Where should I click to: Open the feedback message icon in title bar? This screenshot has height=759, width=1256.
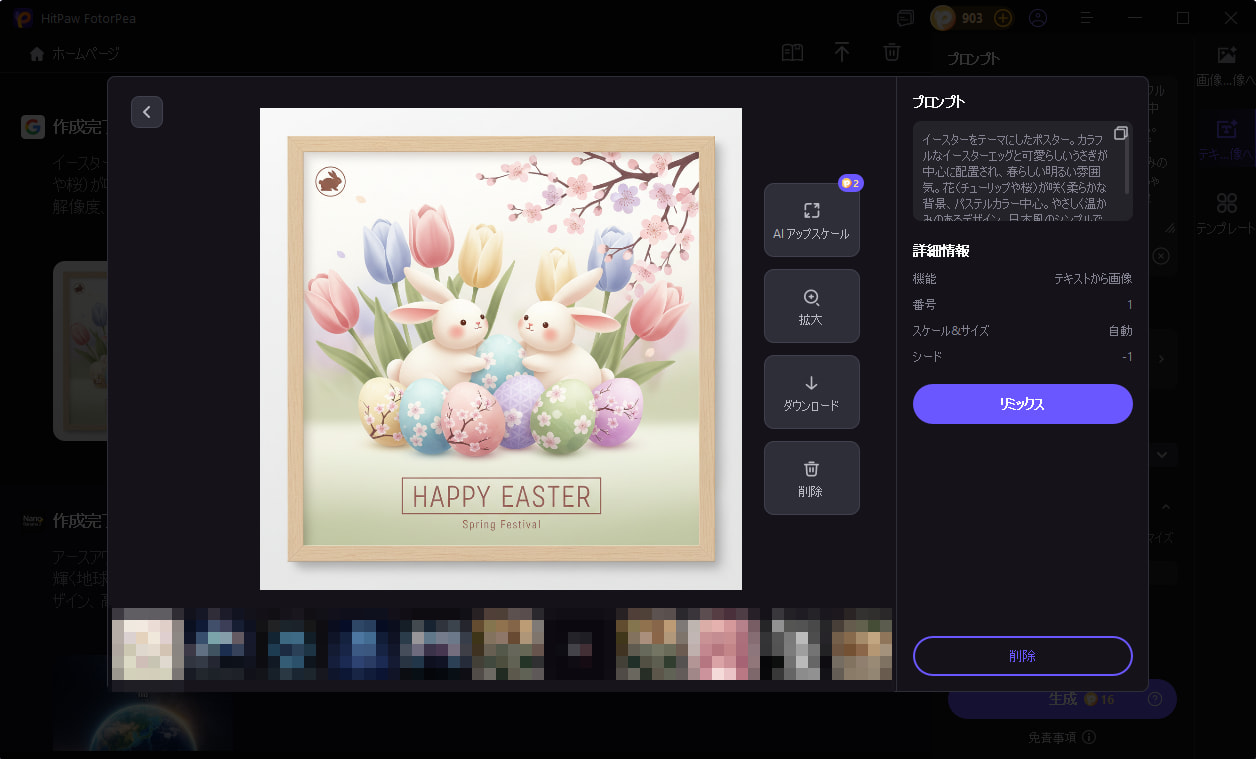click(906, 18)
